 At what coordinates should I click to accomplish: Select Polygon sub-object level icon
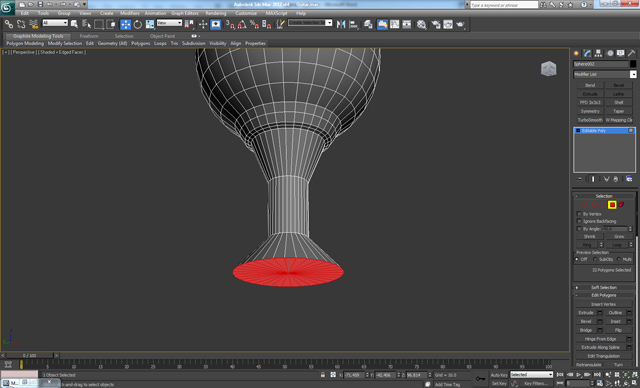[x=612, y=205]
